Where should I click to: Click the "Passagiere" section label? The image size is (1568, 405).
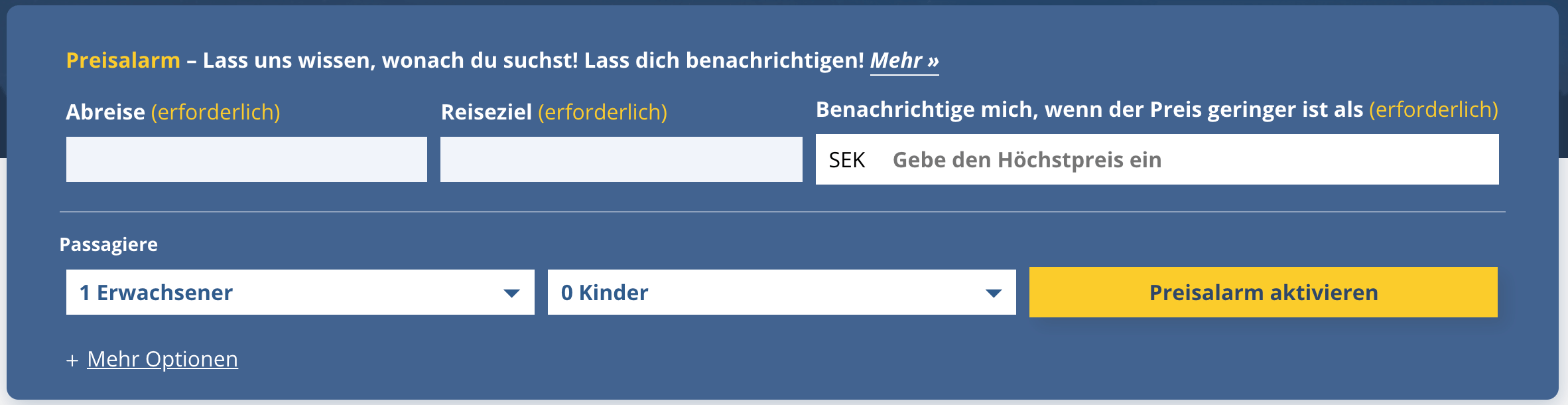[109, 244]
